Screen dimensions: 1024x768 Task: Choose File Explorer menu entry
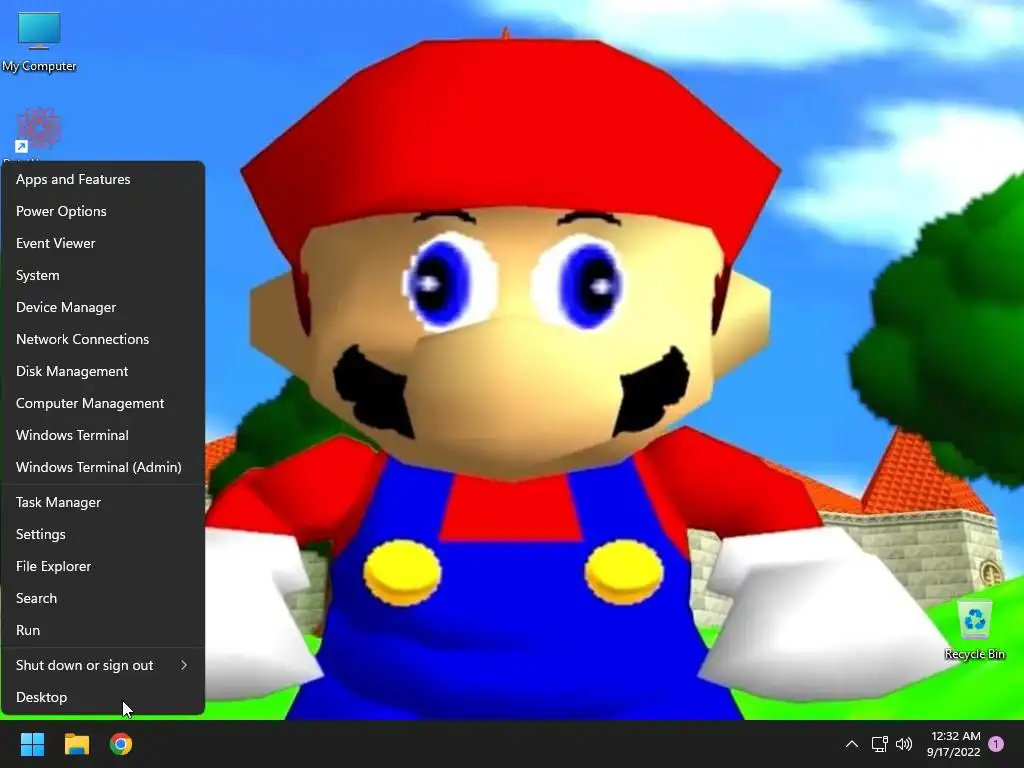(103, 566)
